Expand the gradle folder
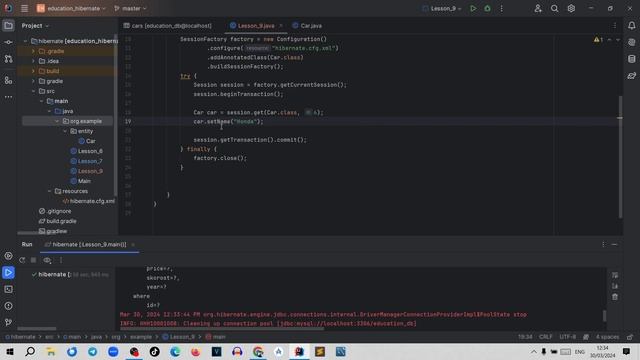The height and width of the screenshot is (360, 640). [33, 81]
